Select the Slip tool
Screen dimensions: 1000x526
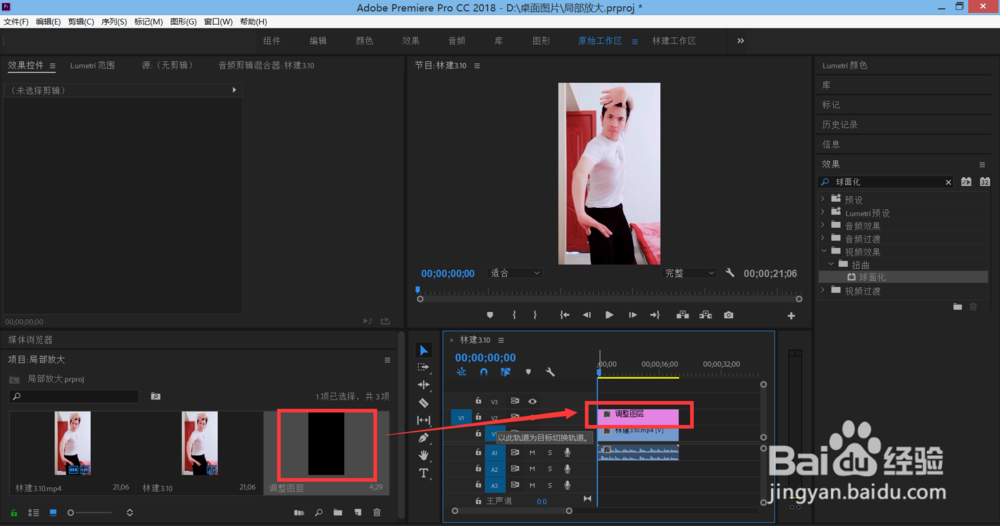(x=423, y=420)
